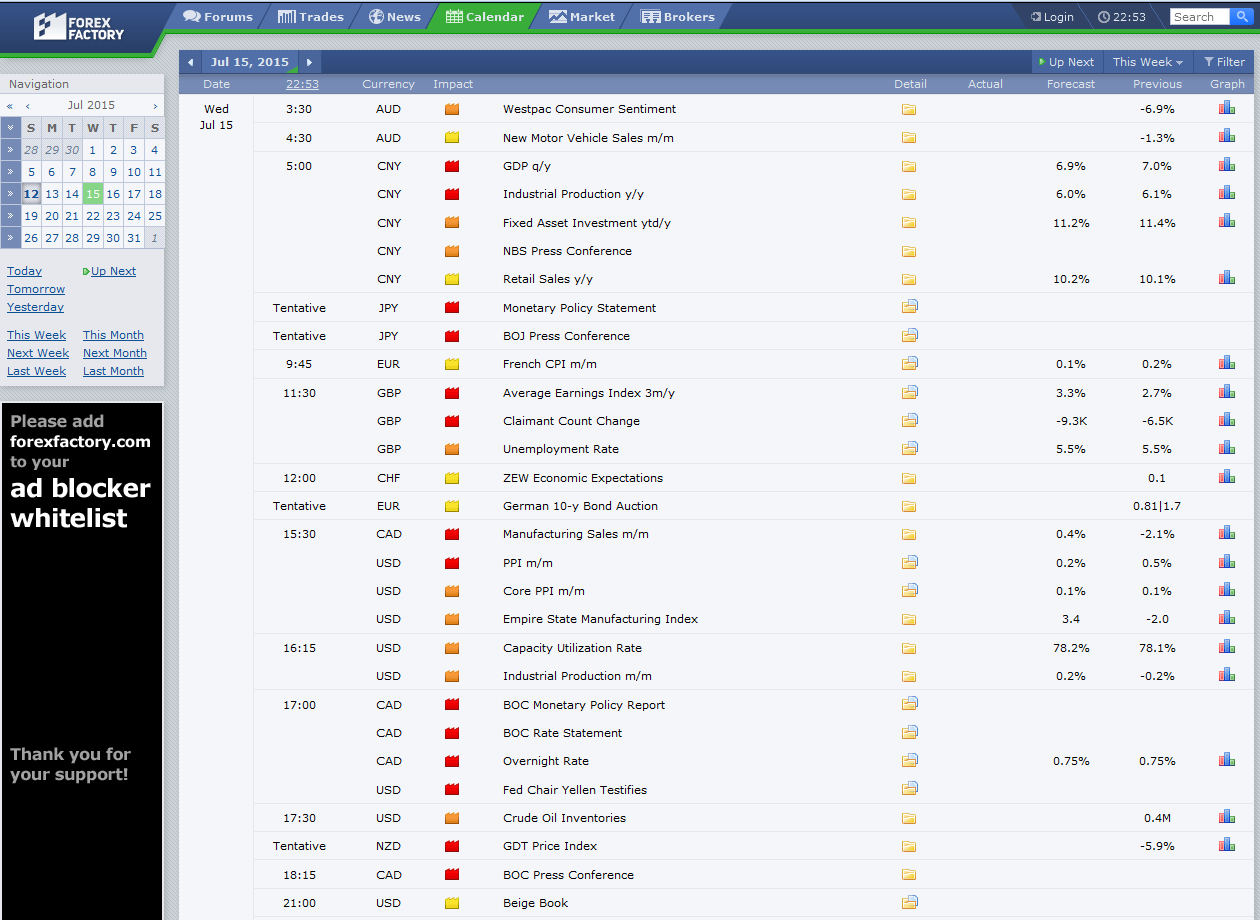Open the Market tab
This screenshot has height=920, width=1260.
click(582, 17)
